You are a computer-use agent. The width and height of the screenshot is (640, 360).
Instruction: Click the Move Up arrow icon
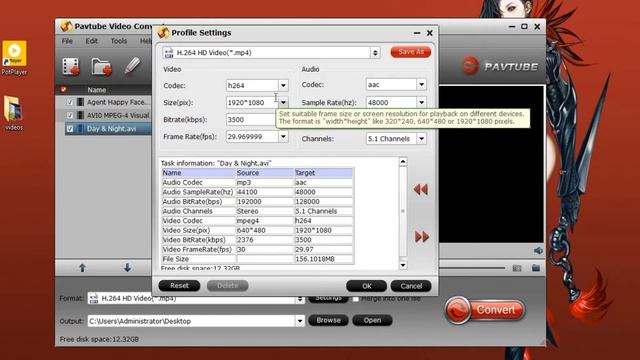[82, 268]
